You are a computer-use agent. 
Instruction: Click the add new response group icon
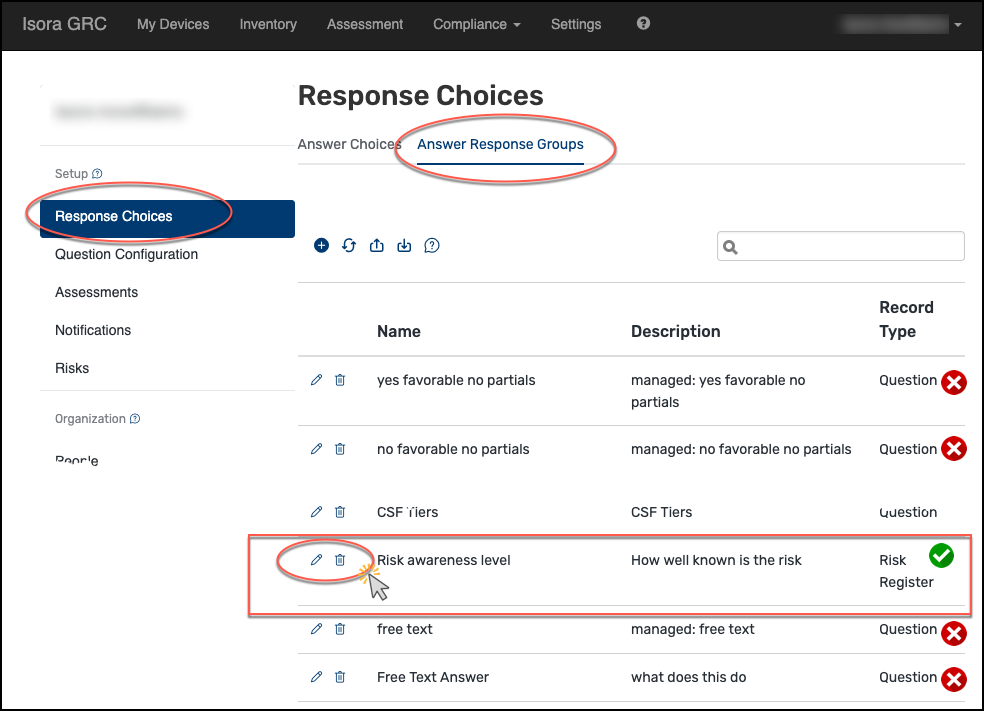(x=321, y=246)
